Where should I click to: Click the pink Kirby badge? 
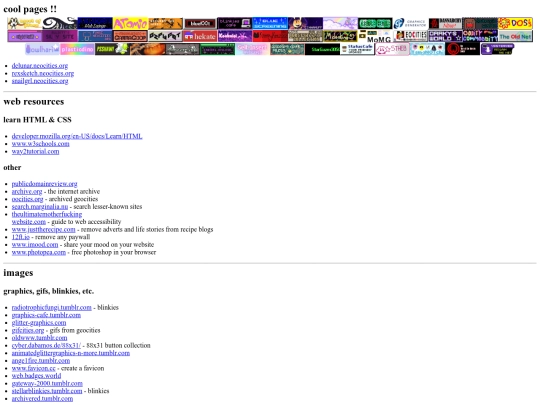click(392, 49)
